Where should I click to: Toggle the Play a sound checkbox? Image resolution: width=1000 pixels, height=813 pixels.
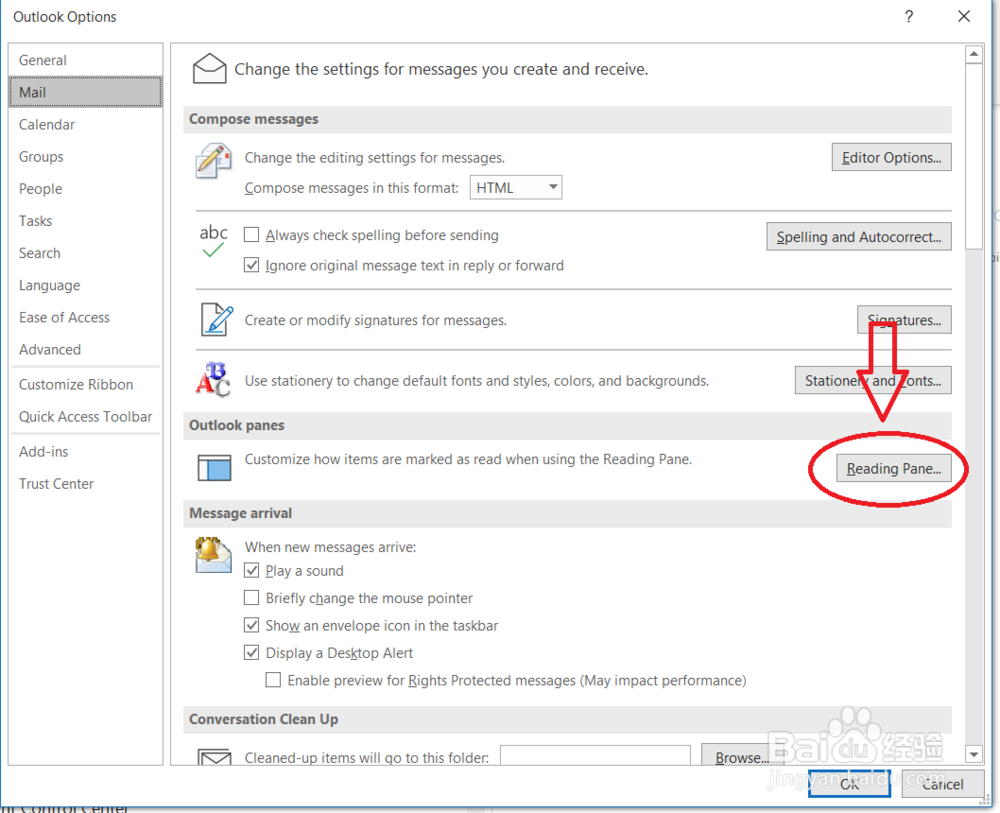[x=252, y=570]
